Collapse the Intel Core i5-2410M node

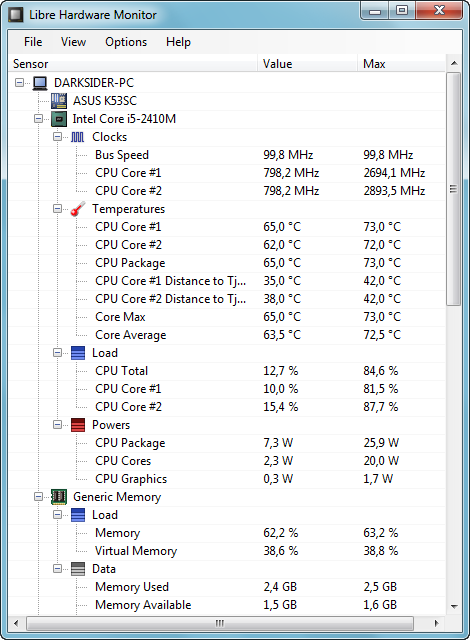(38, 119)
